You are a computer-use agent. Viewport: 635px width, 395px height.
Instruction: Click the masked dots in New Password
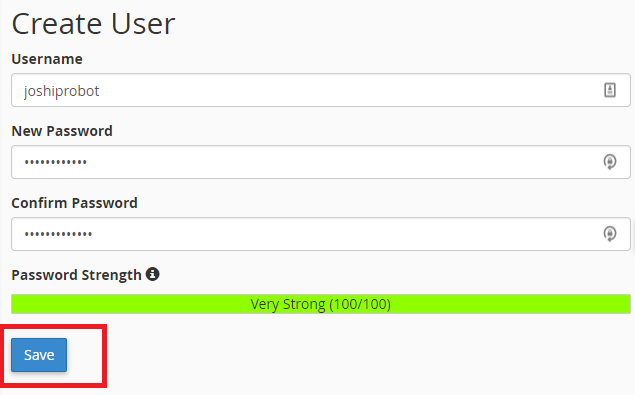click(x=55, y=162)
